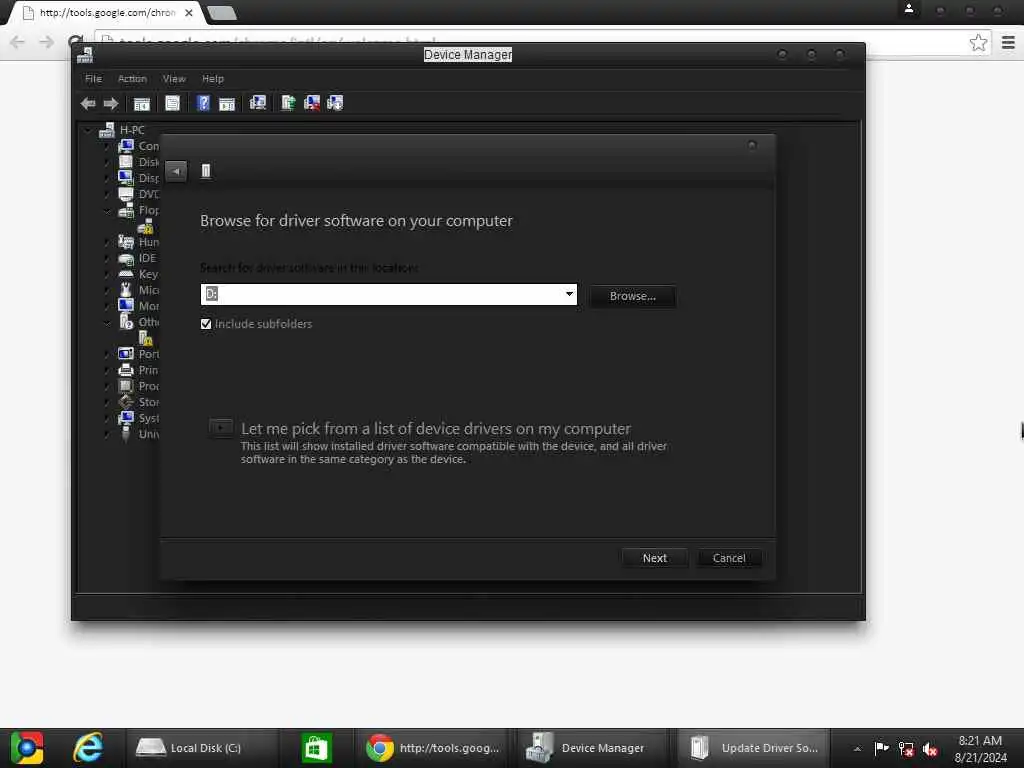Select the Display adapters category icon
This screenshot has height=768, width=1024.
[x=126, y=178]
